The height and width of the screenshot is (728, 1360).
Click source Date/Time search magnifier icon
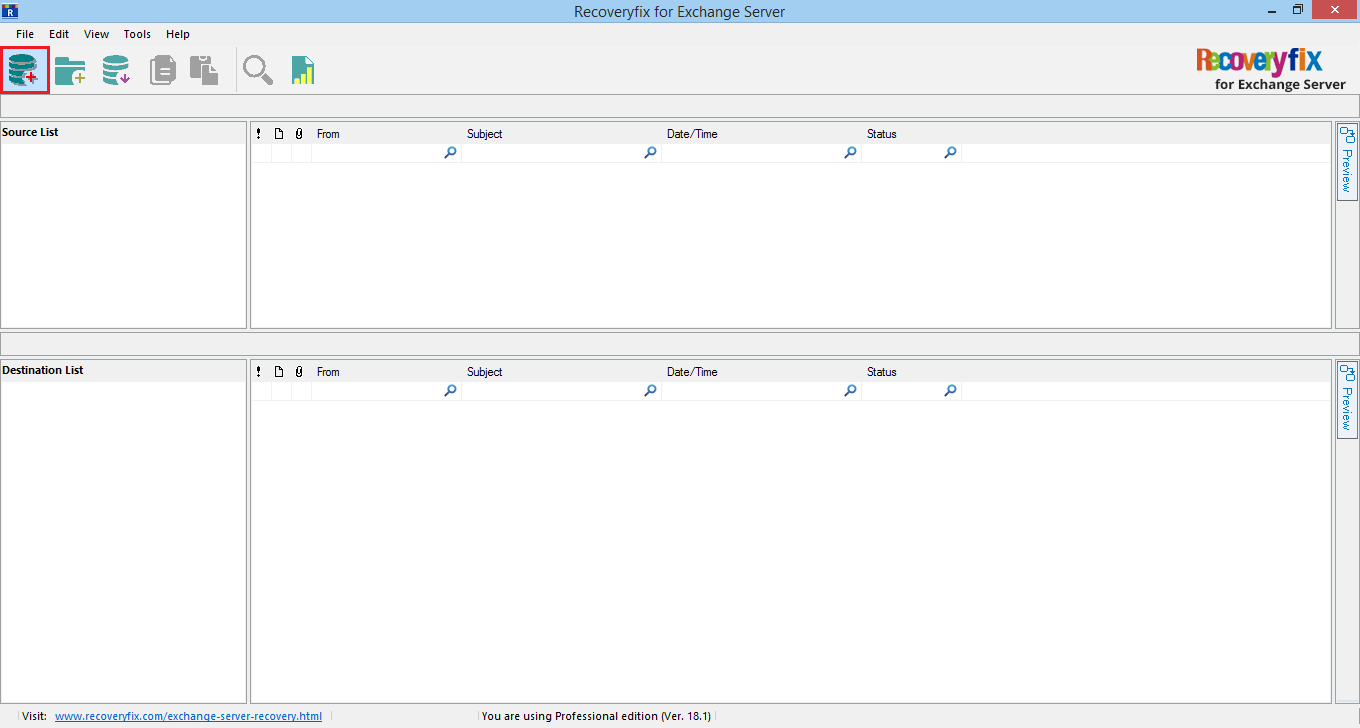pos(850,153)
